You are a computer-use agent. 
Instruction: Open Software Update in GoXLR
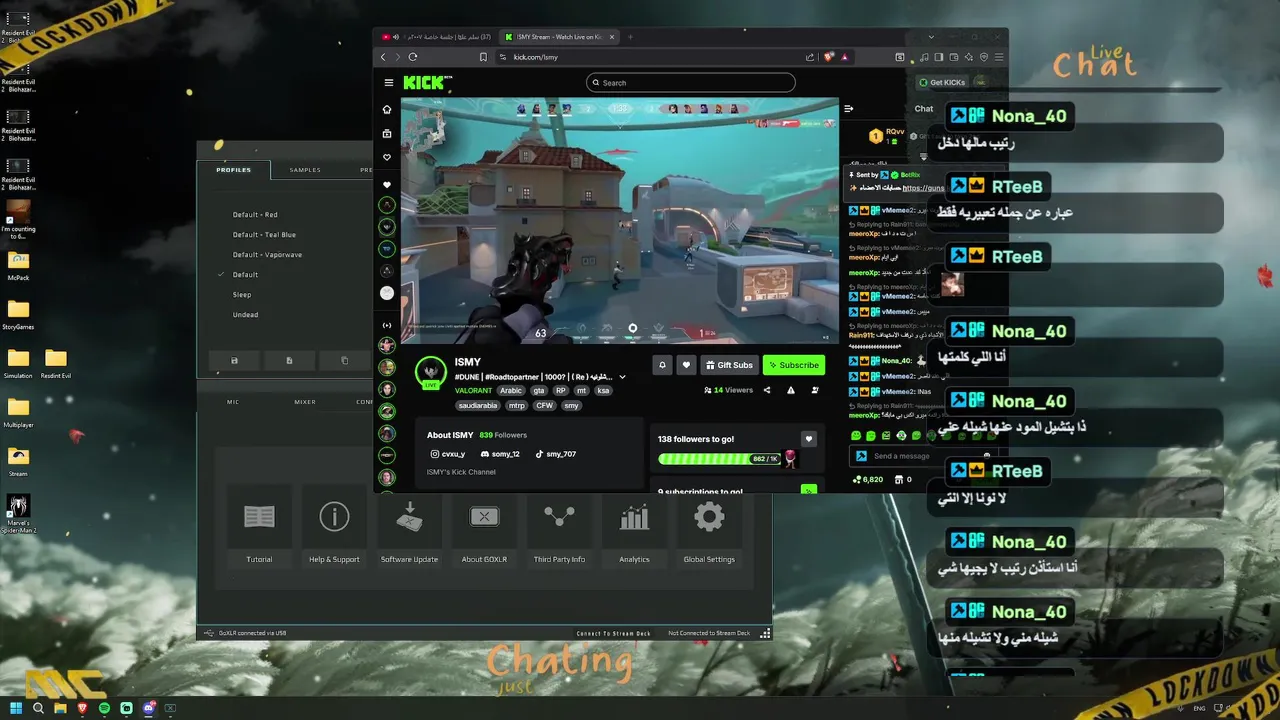tap(409, 517)
